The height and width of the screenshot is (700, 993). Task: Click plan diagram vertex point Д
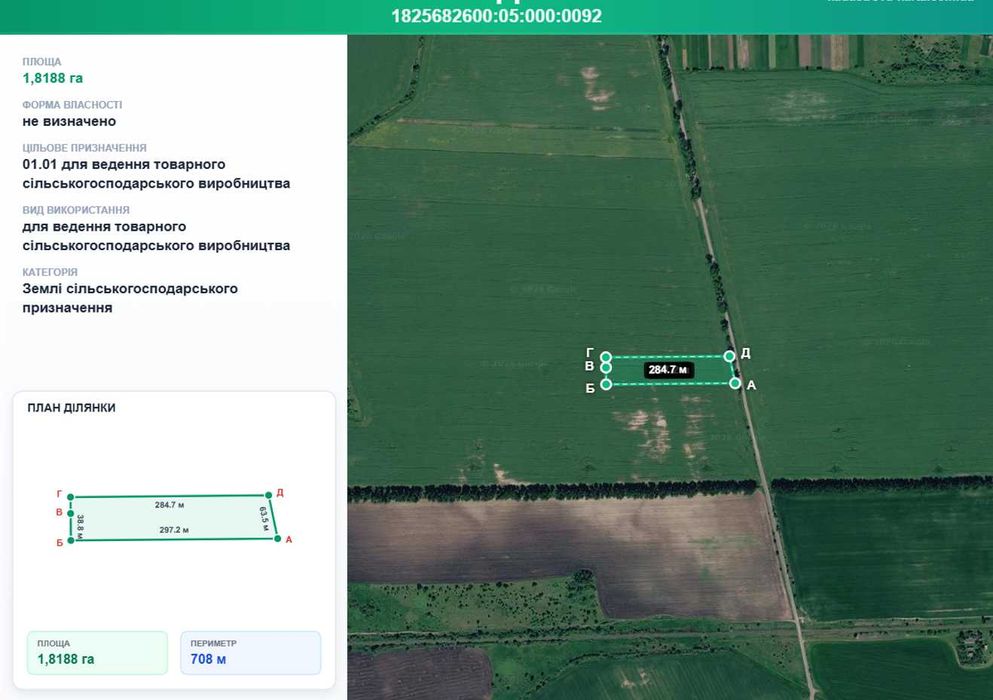(269, 495)
